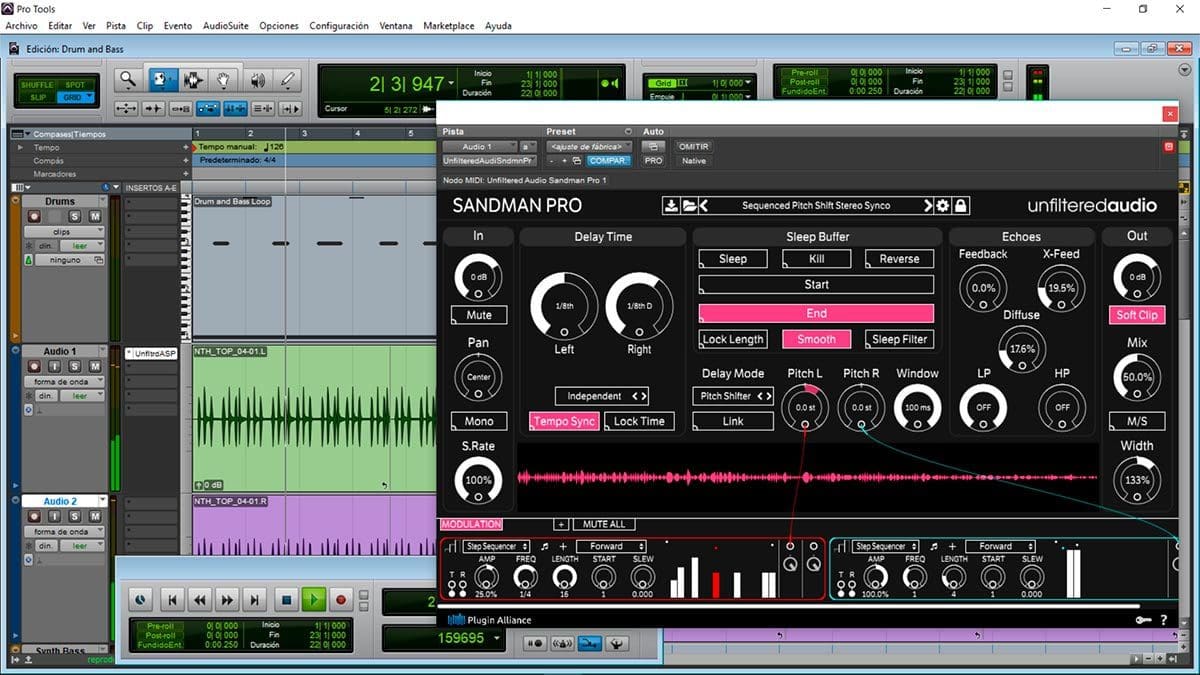This screenshot has height=675, width=1200.
Task: Click the S.Rate knob at 100%
Action: [479, 480]
